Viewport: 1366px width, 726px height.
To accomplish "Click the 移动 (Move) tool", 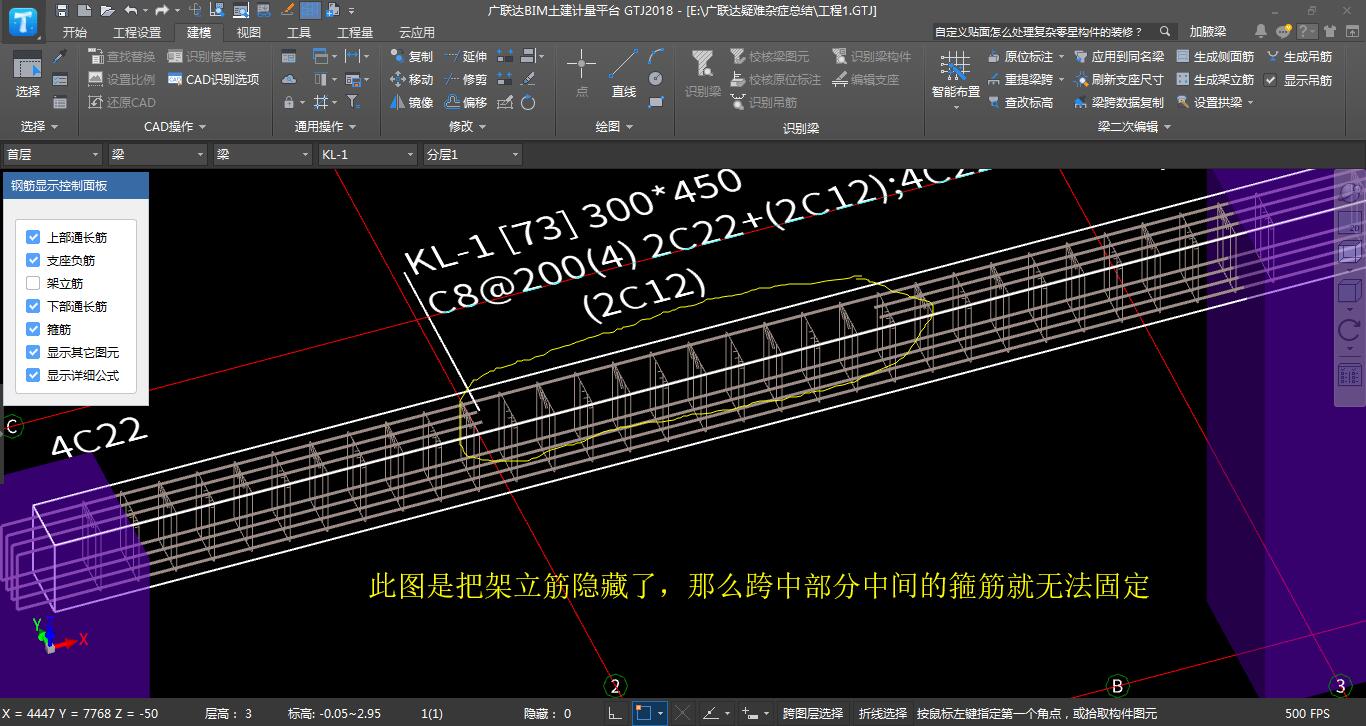I will 412,79.
